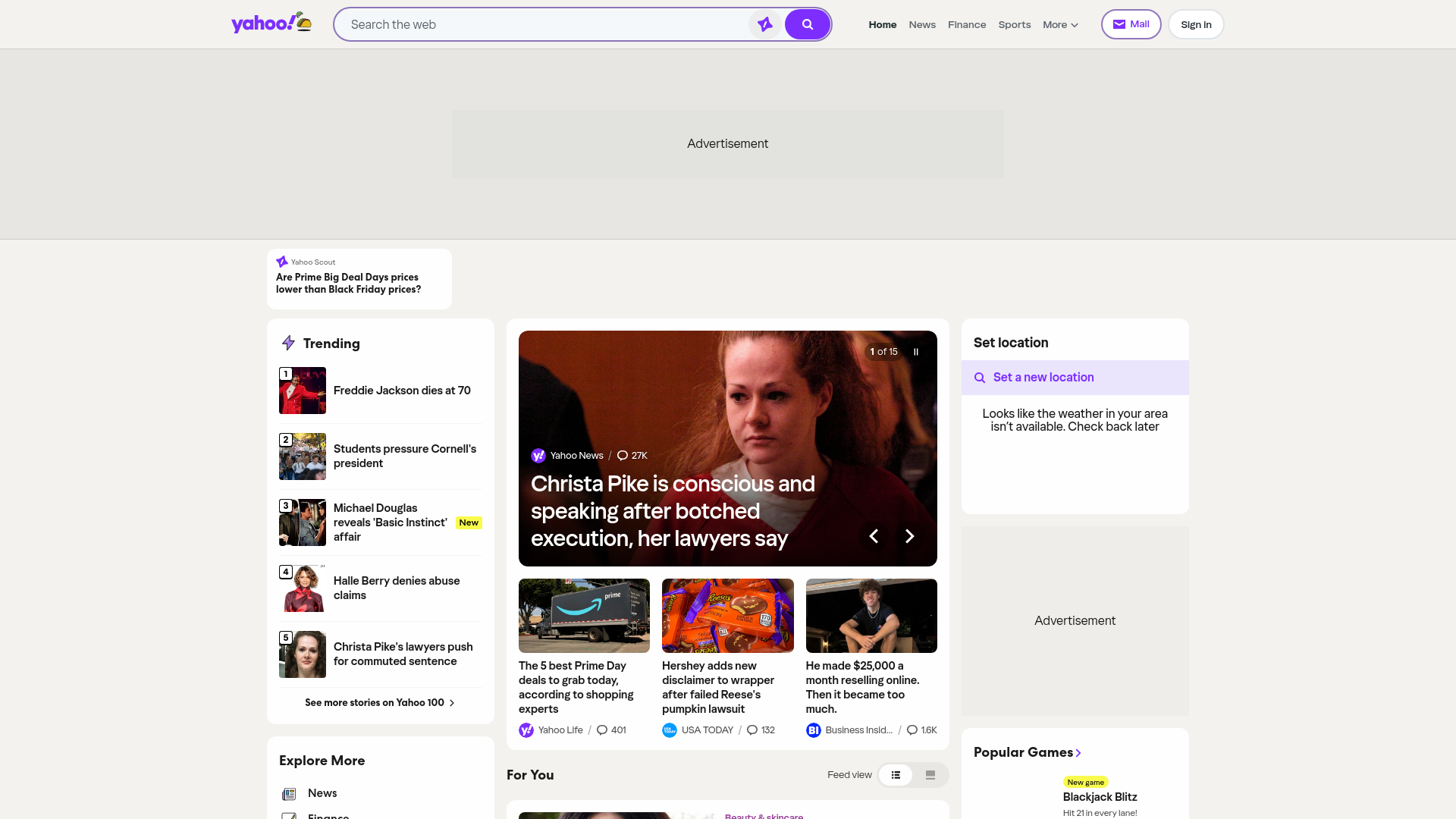Open Michael Douglas 'Basic Instinct' affair story
Screen dimensions: 1456x819
click(x=391, y=522)
